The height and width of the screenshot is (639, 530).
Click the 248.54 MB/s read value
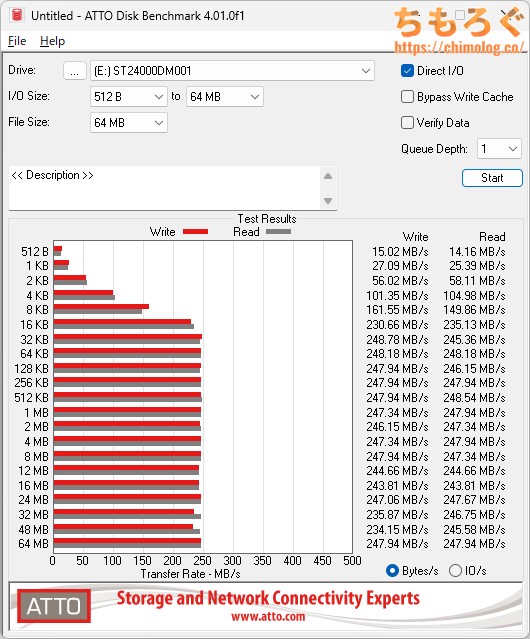click(474, 397)
